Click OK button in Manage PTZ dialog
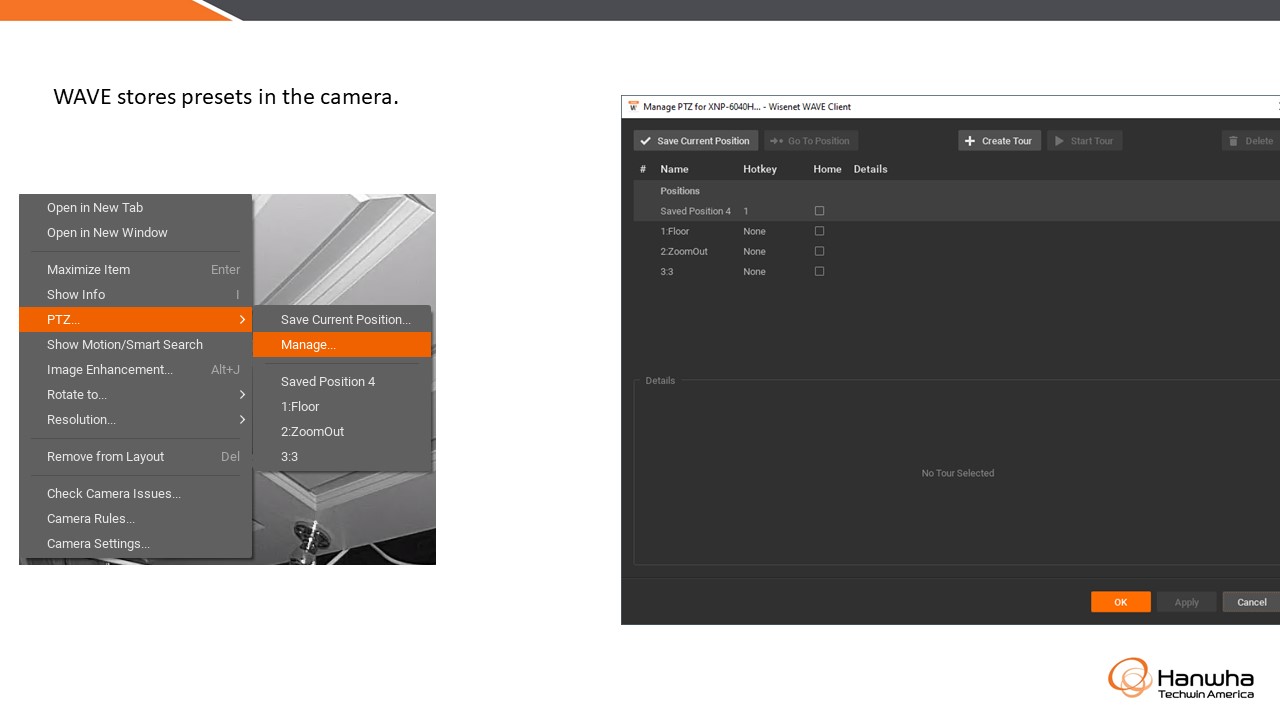Image resolution: width=1280 pixels, height=720 pixels. tap(1120, 602)
